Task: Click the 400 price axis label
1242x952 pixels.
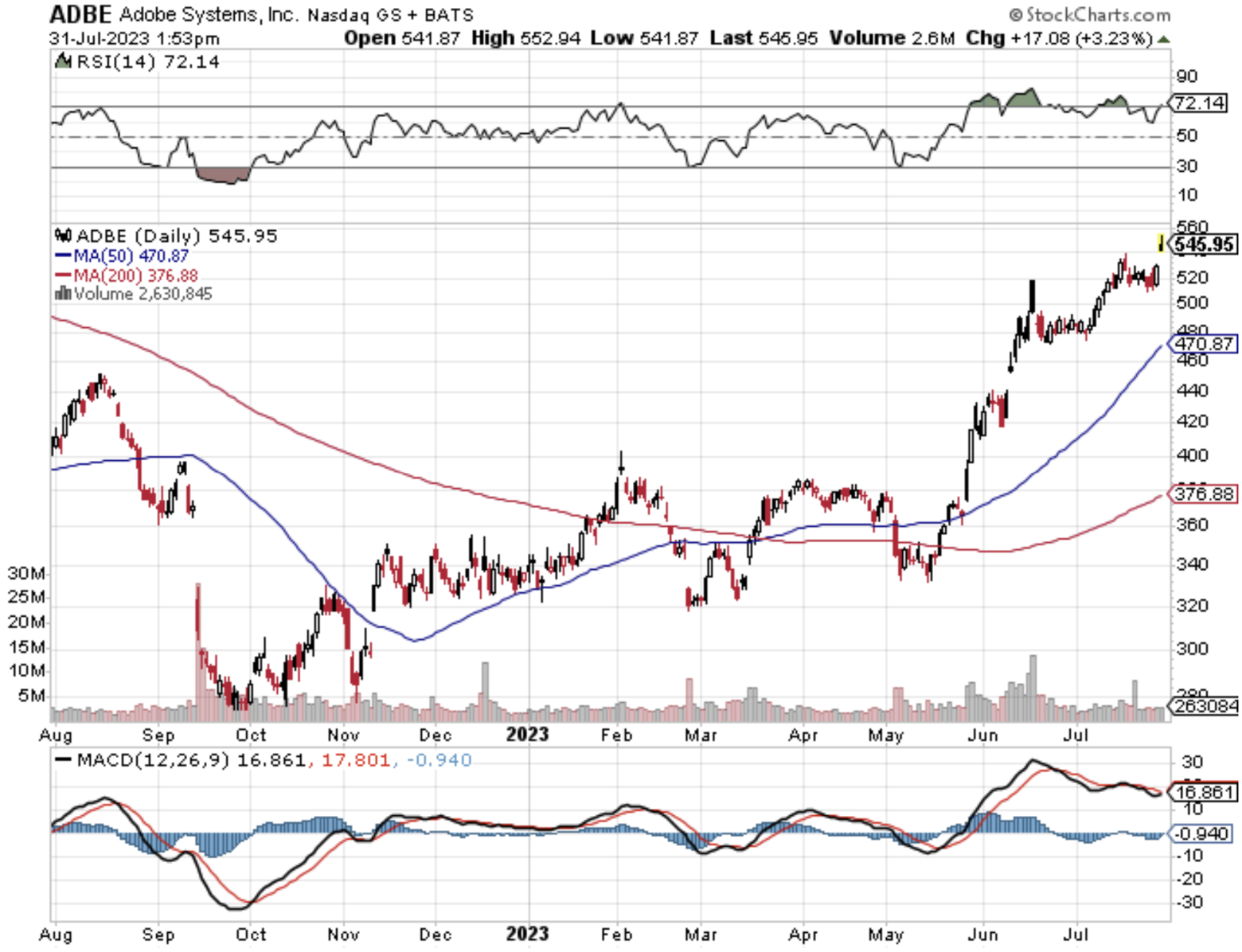Action: tap(1193, 455)
